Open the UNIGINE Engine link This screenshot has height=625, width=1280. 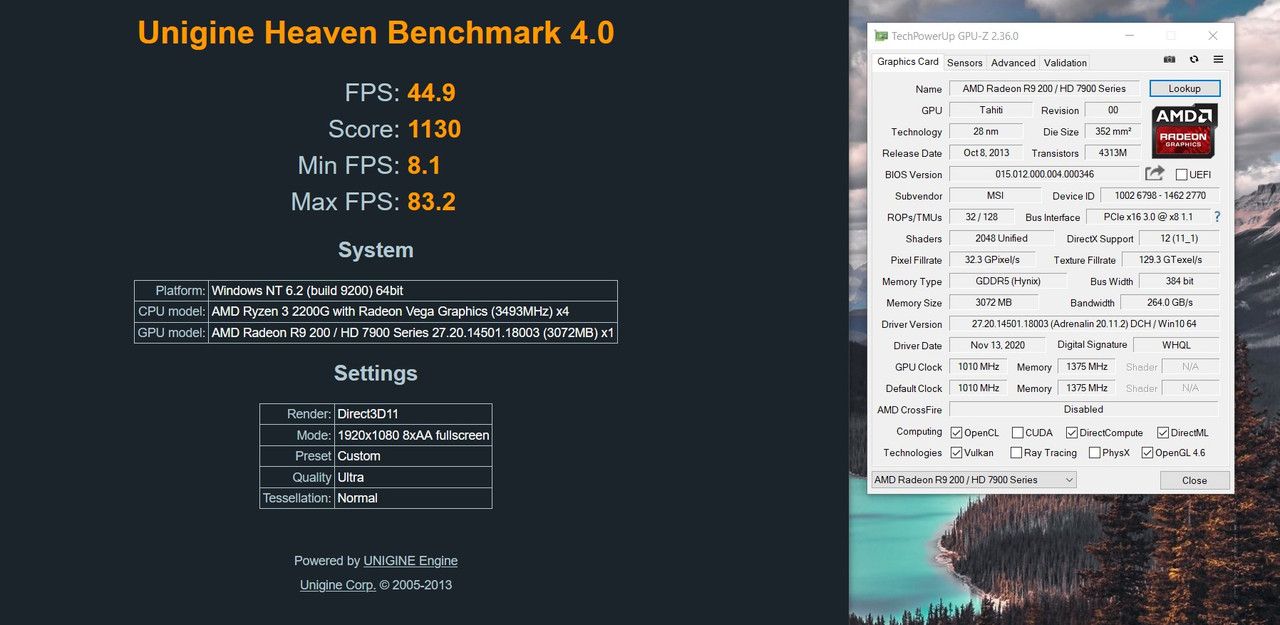(410, 561)
